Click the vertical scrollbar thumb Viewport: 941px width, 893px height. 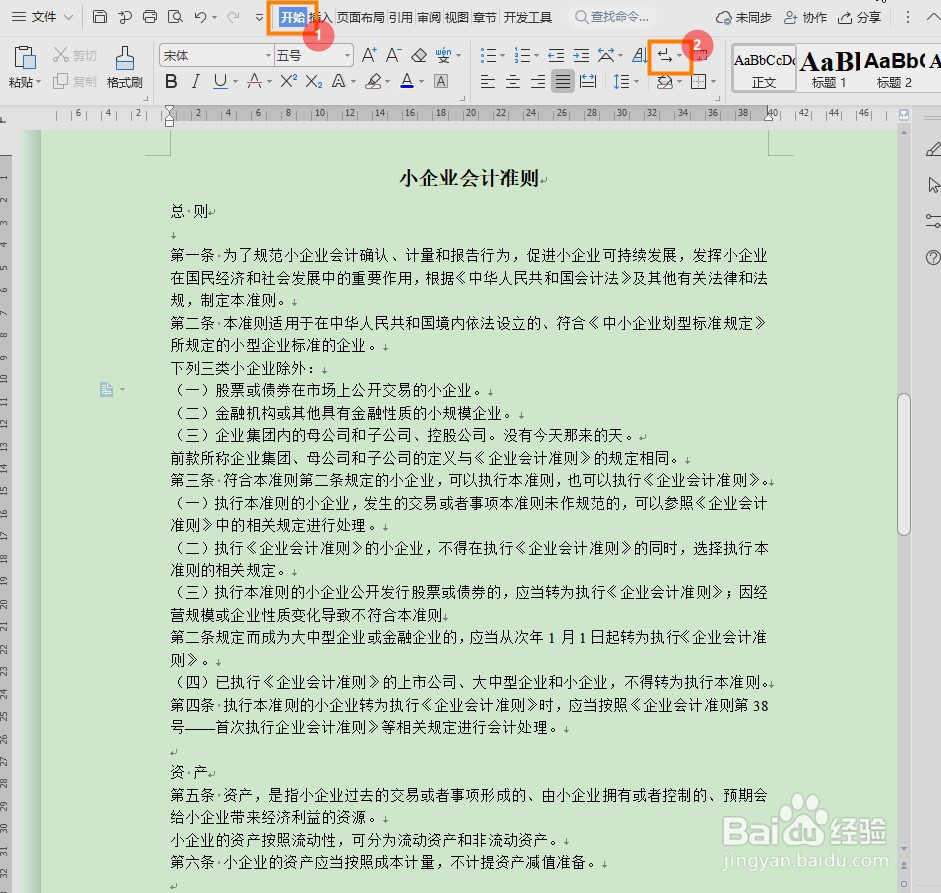click(904, 463)
